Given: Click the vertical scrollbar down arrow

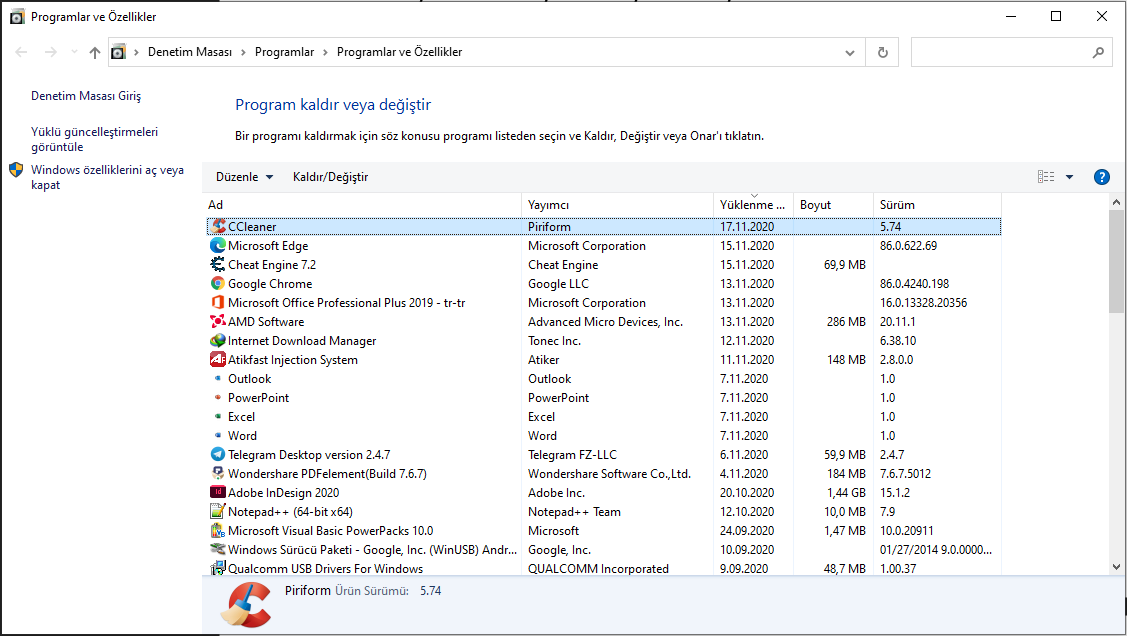Looking at the screenshot, I should tap(1117, 567).
